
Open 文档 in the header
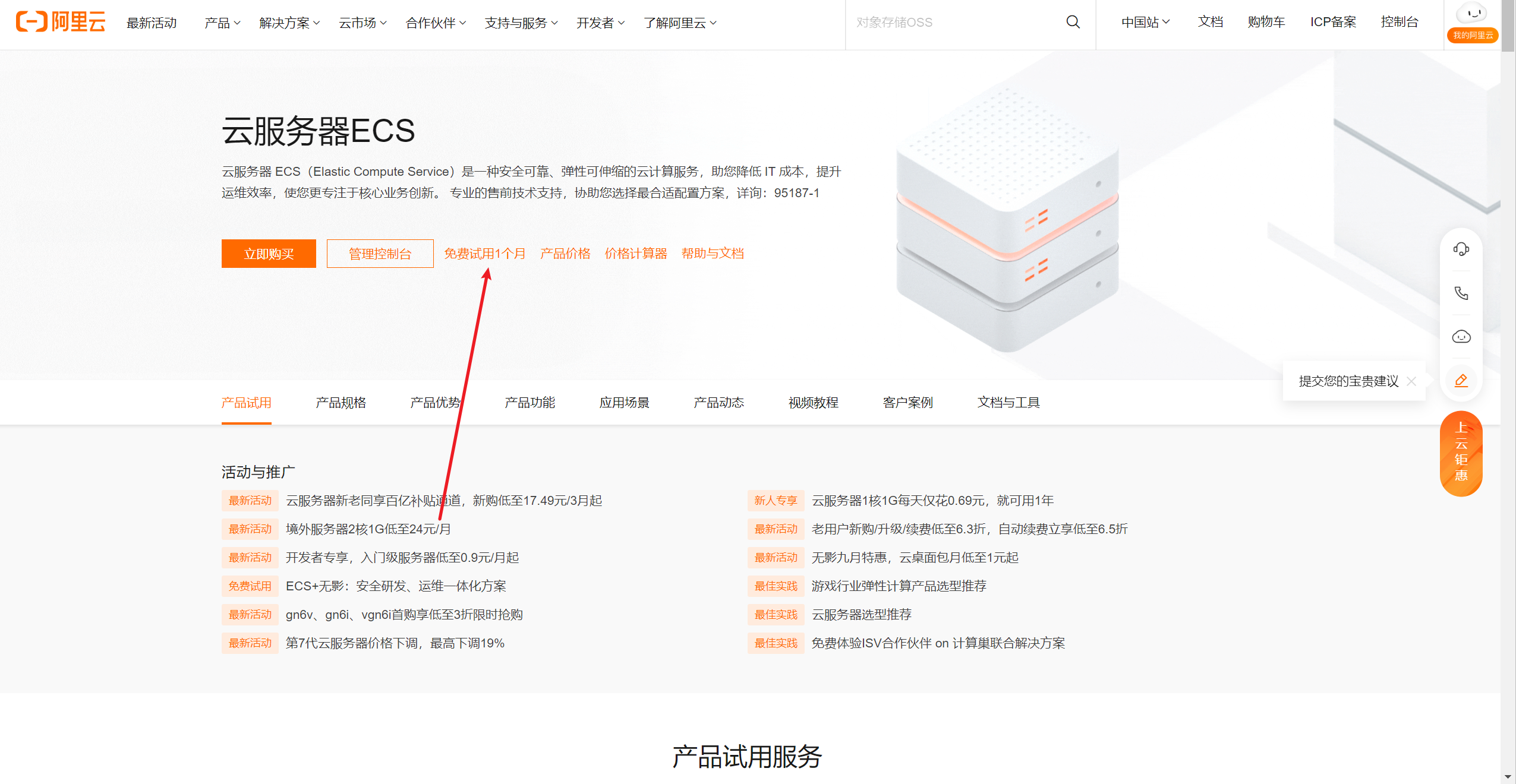[x=1210, y=22]
